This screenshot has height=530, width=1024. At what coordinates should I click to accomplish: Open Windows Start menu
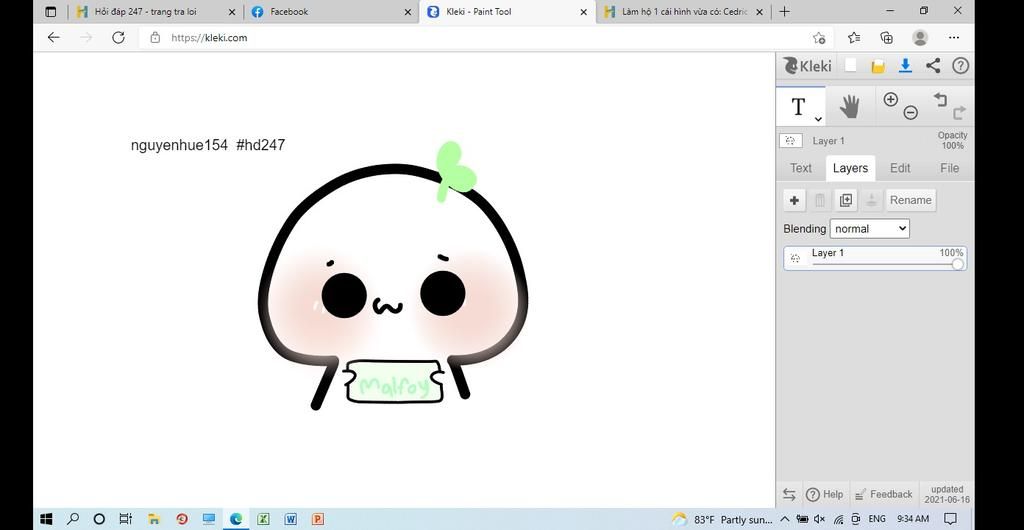pos(46,520)
